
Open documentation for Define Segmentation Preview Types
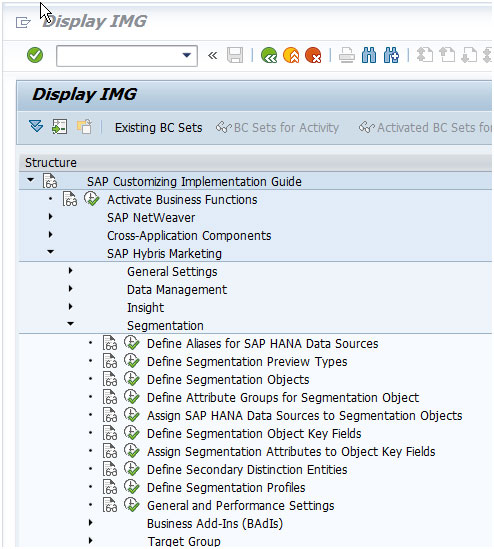[110, 361]
